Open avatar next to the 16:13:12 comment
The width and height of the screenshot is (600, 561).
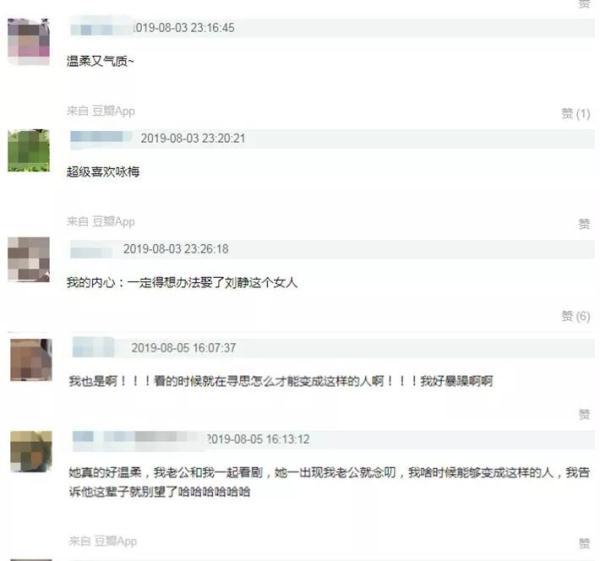click(x=31, y=451)
